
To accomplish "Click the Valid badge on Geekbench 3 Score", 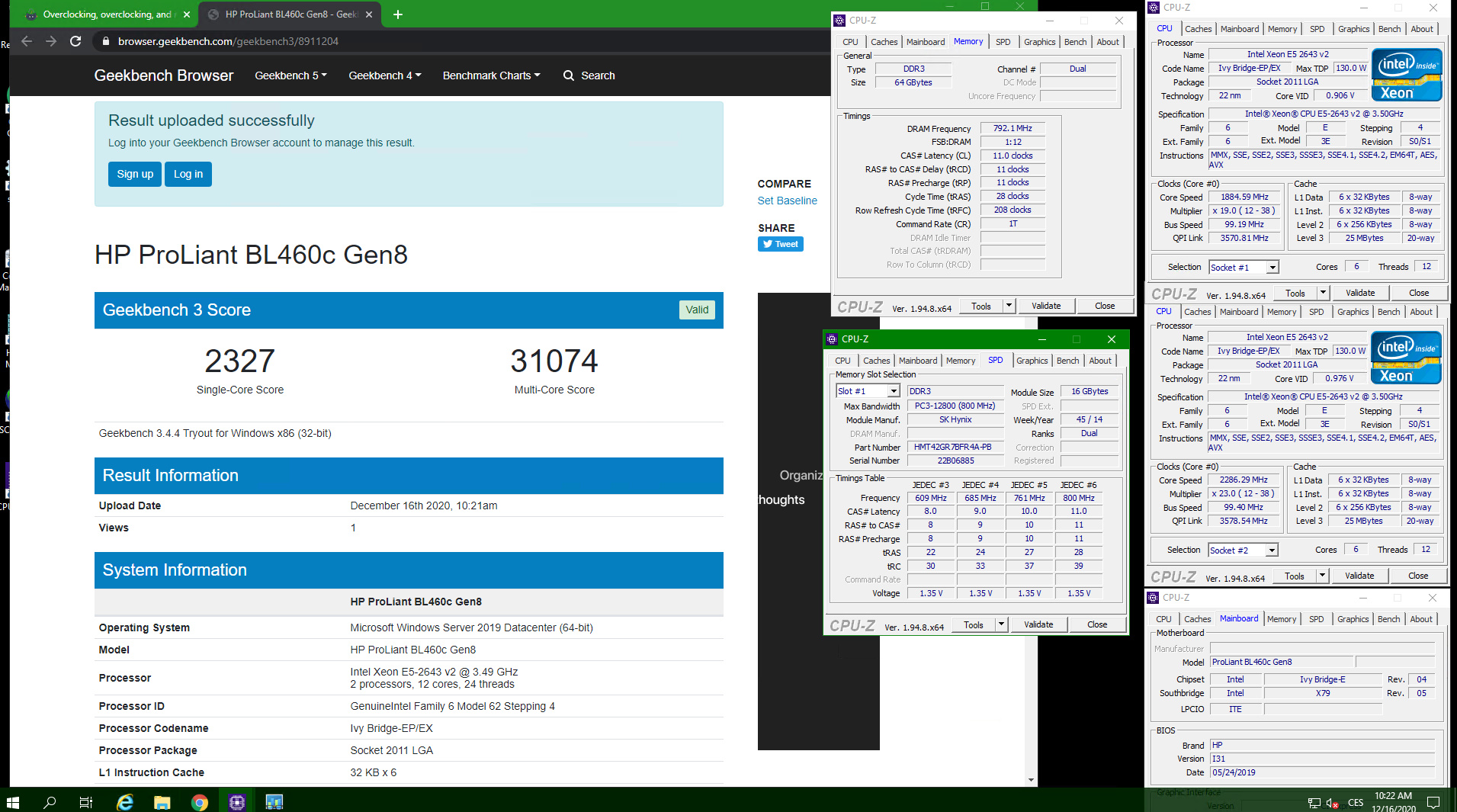I will [697, 310].
